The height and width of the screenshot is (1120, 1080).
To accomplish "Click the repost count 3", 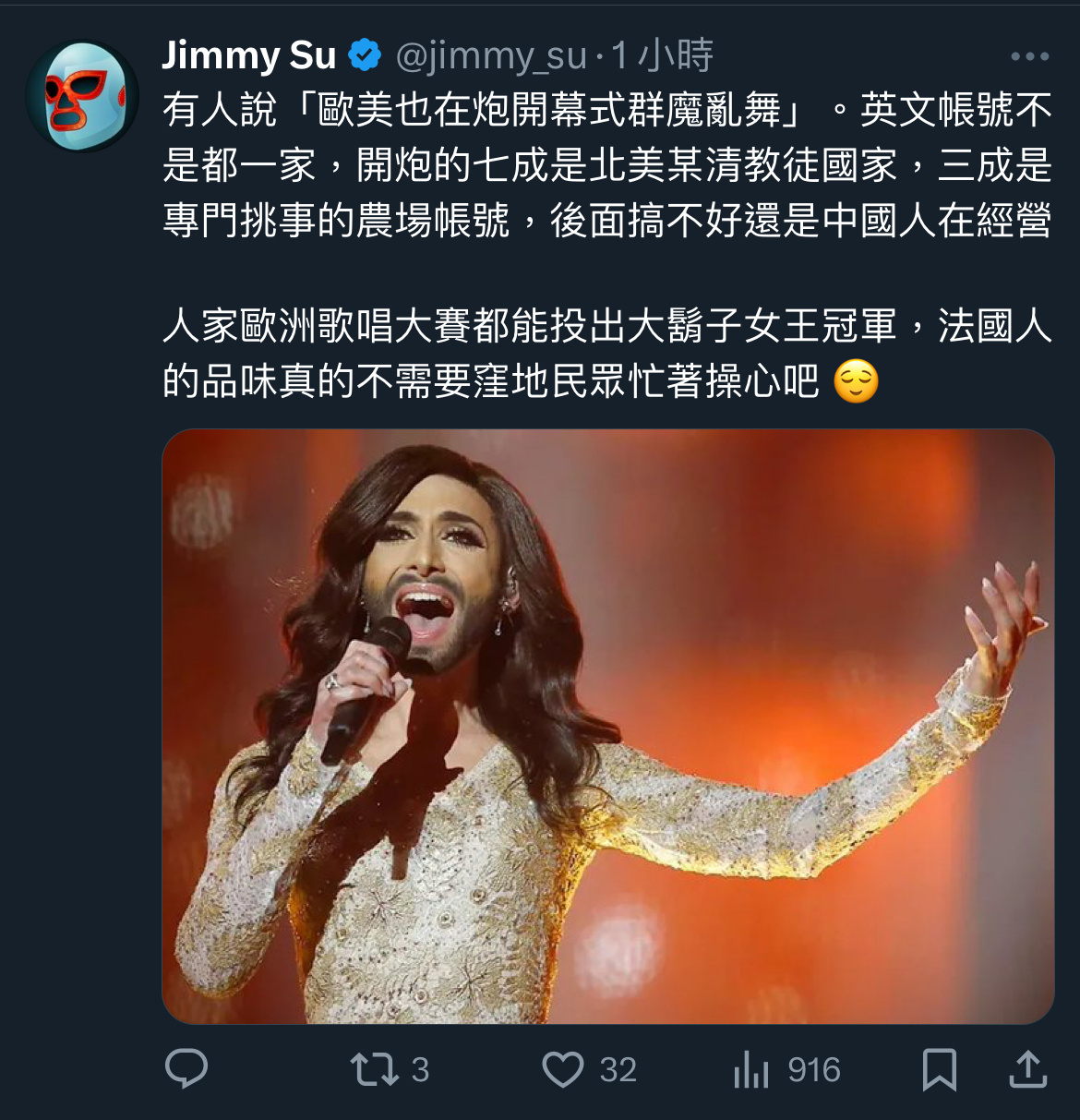I will 420,1069.
